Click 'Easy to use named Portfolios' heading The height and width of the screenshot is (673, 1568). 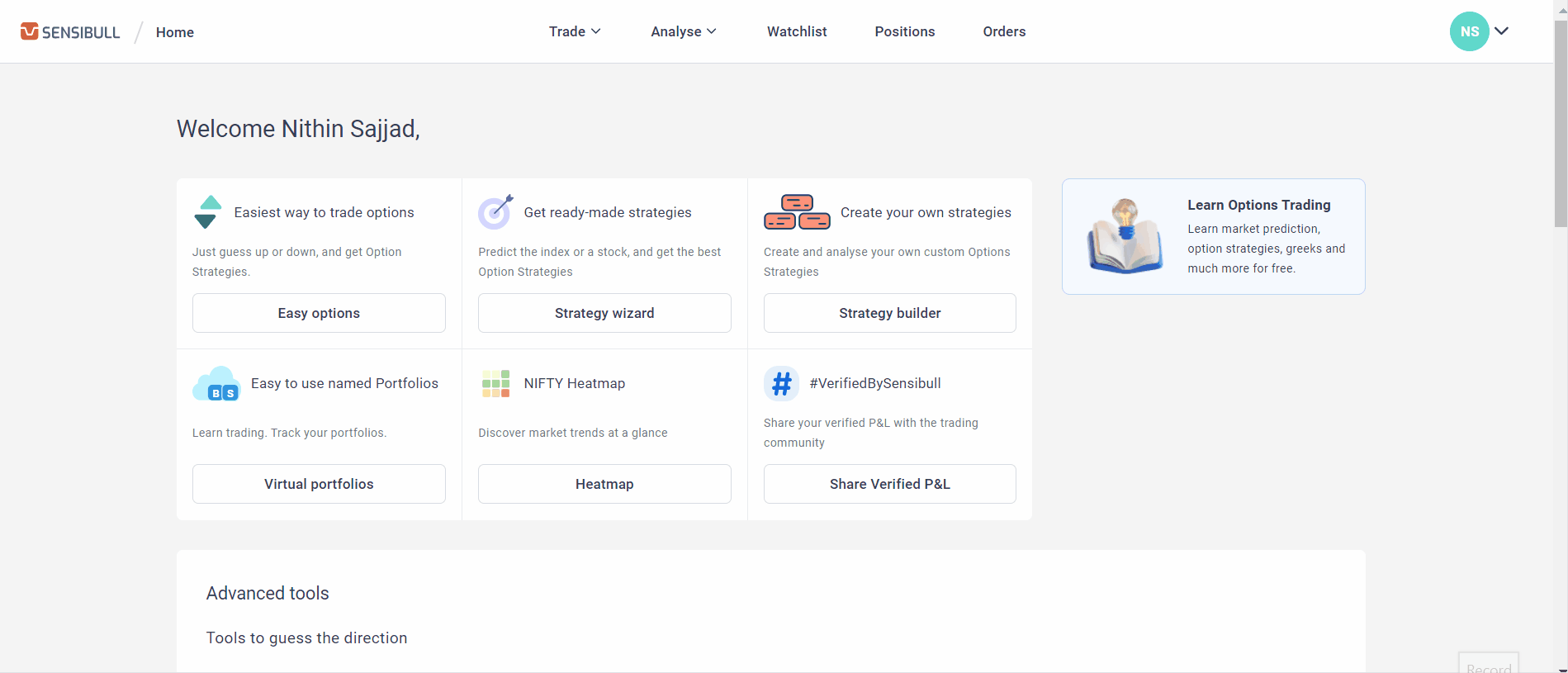point(344,383)
